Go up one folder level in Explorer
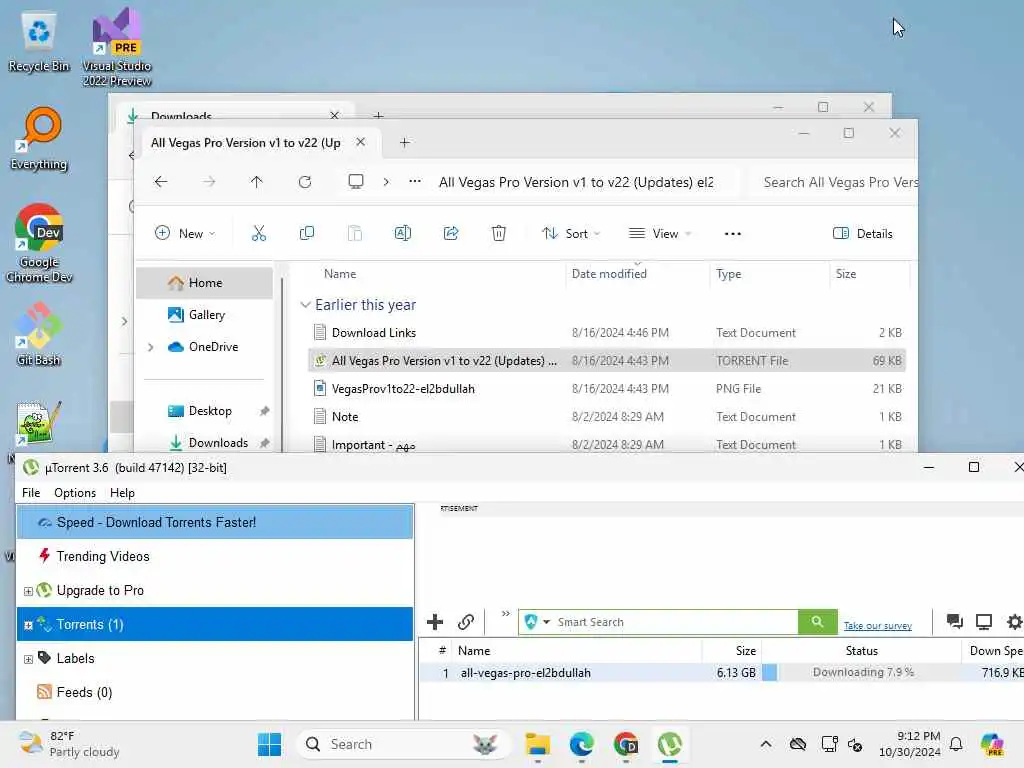The image size is (1024, 768). [256, 182]
